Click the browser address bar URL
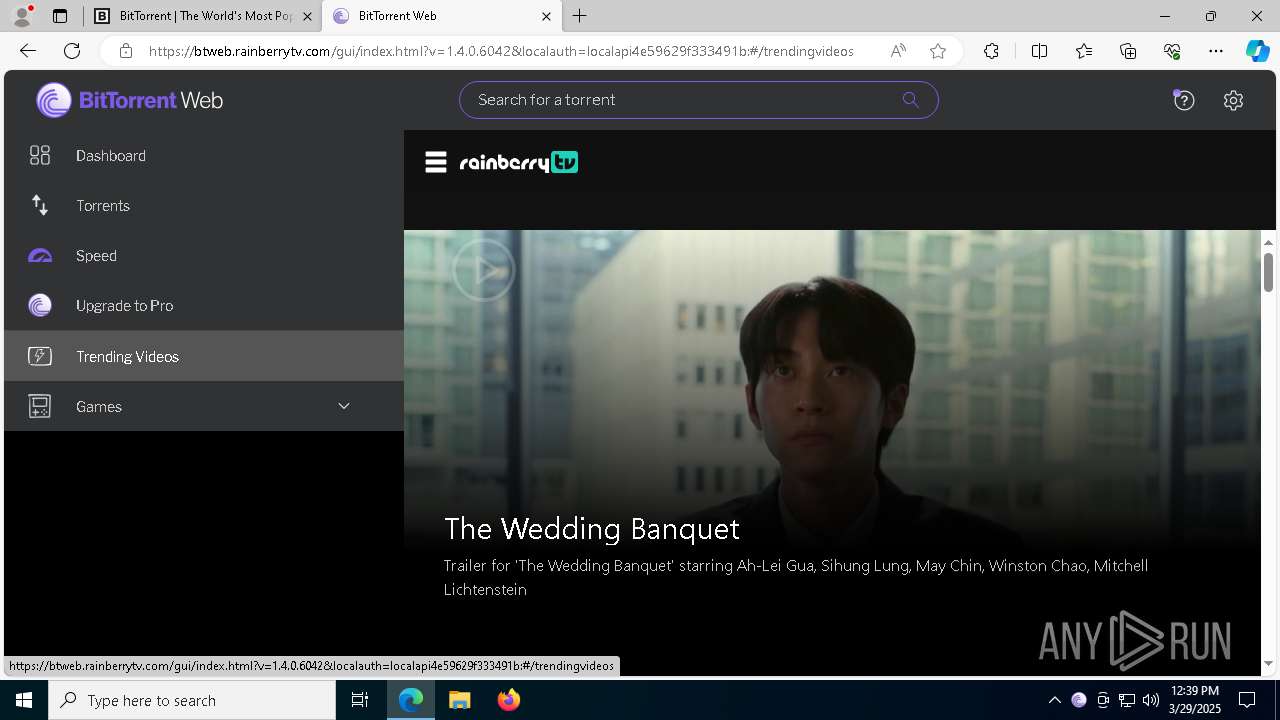 coord(501,51)
